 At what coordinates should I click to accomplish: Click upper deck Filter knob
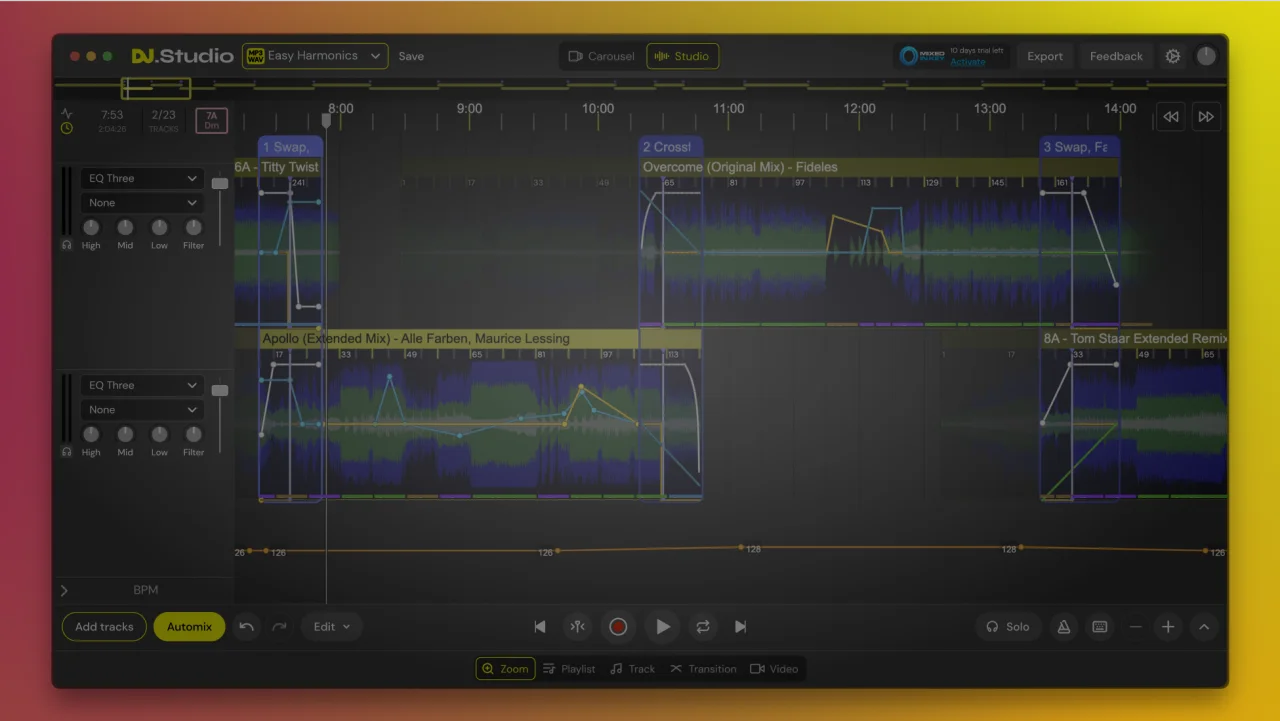pos(193,227)
